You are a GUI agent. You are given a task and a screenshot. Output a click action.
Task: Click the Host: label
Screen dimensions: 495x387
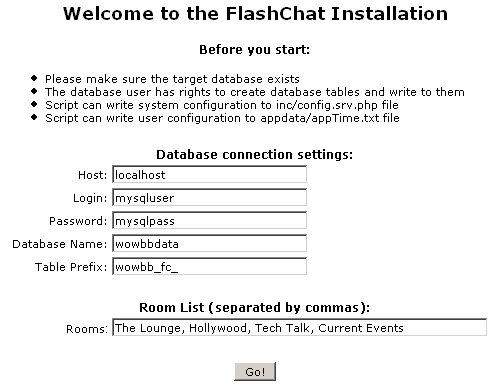point(92,175)
